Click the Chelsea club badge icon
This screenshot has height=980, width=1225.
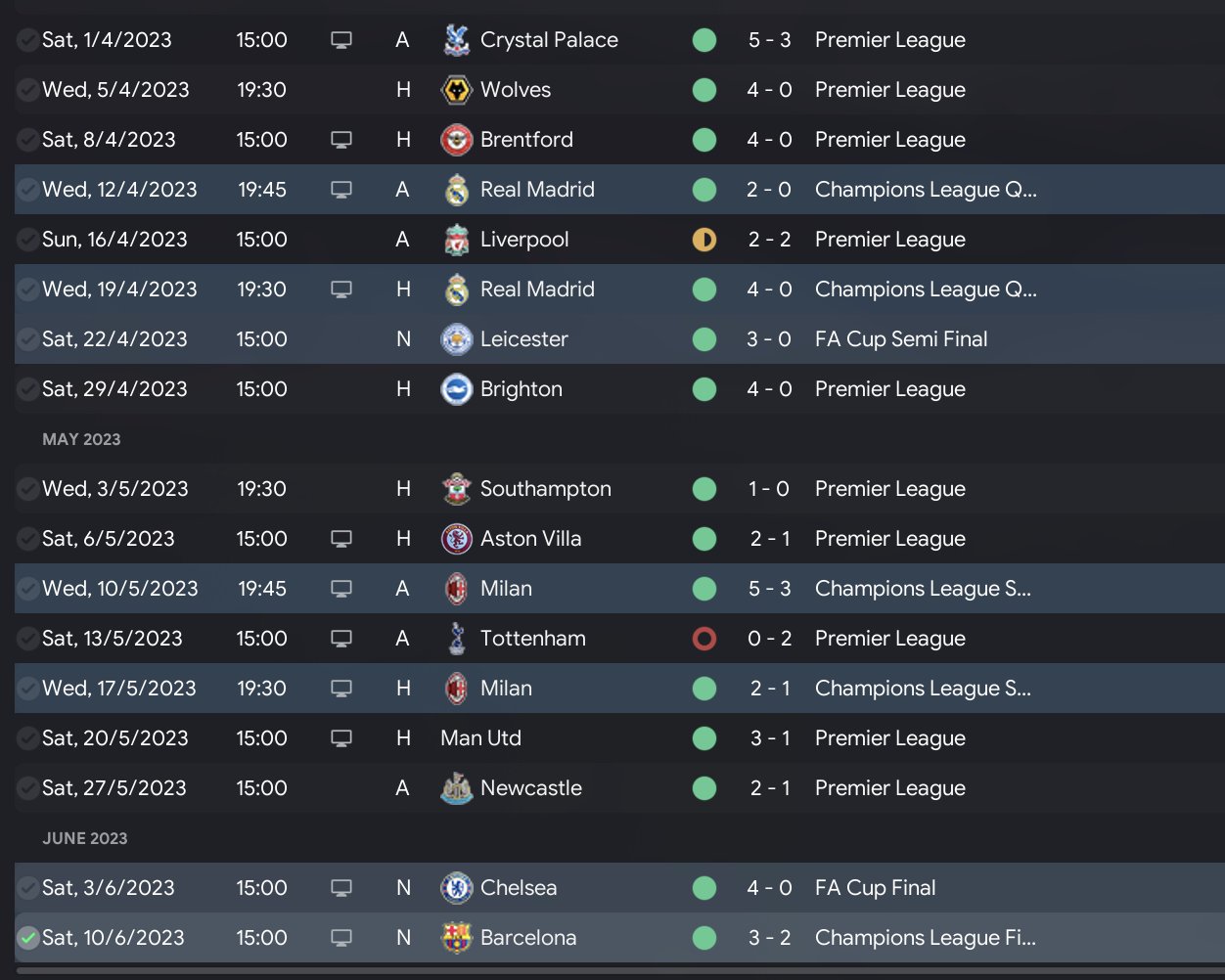(456, 888)
